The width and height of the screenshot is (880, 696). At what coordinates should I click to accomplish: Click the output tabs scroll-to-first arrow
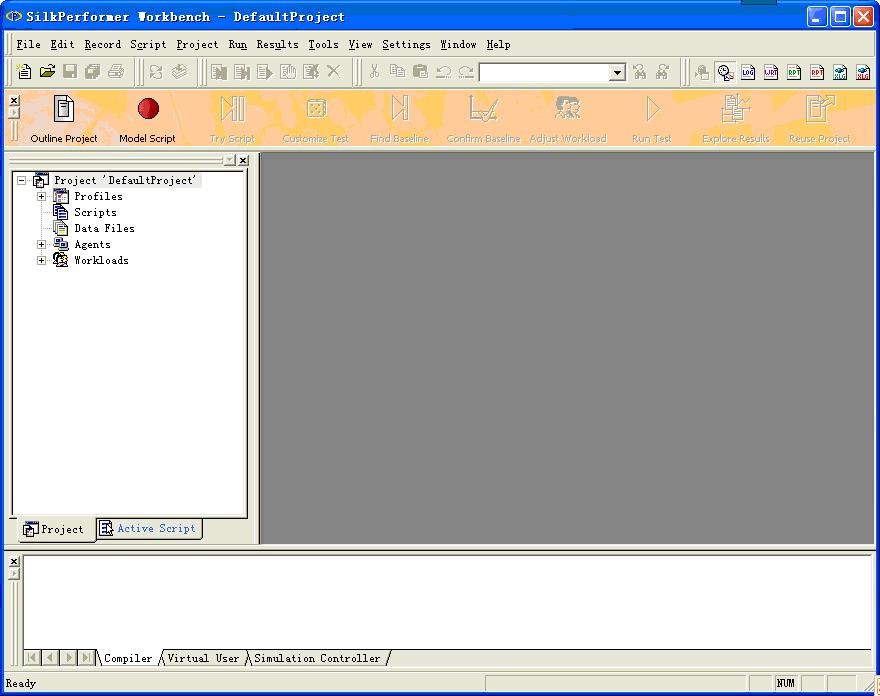33,657
